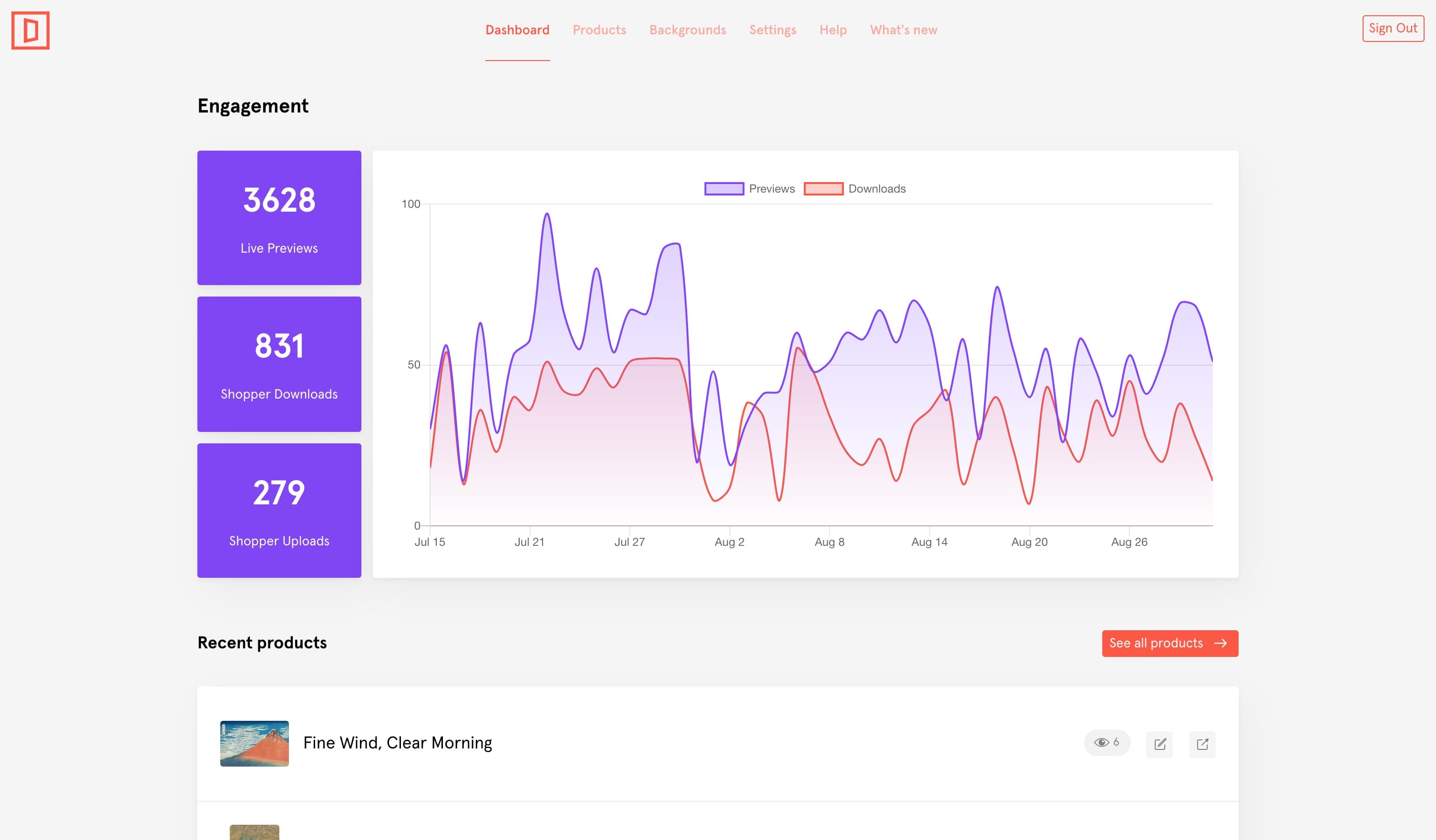The image size is (1436, 840).
Task: Click Fine Wind, Clear Morning product title
Action: point(397,743)
